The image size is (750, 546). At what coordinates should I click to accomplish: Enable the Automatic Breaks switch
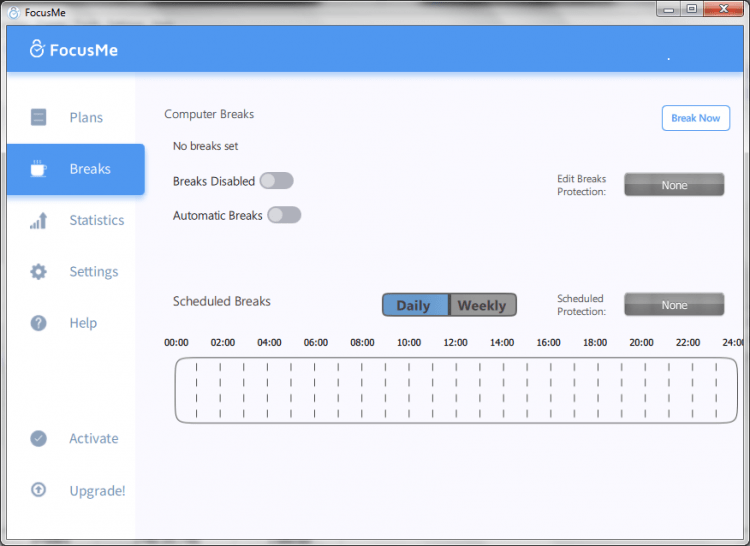(284, 215)
